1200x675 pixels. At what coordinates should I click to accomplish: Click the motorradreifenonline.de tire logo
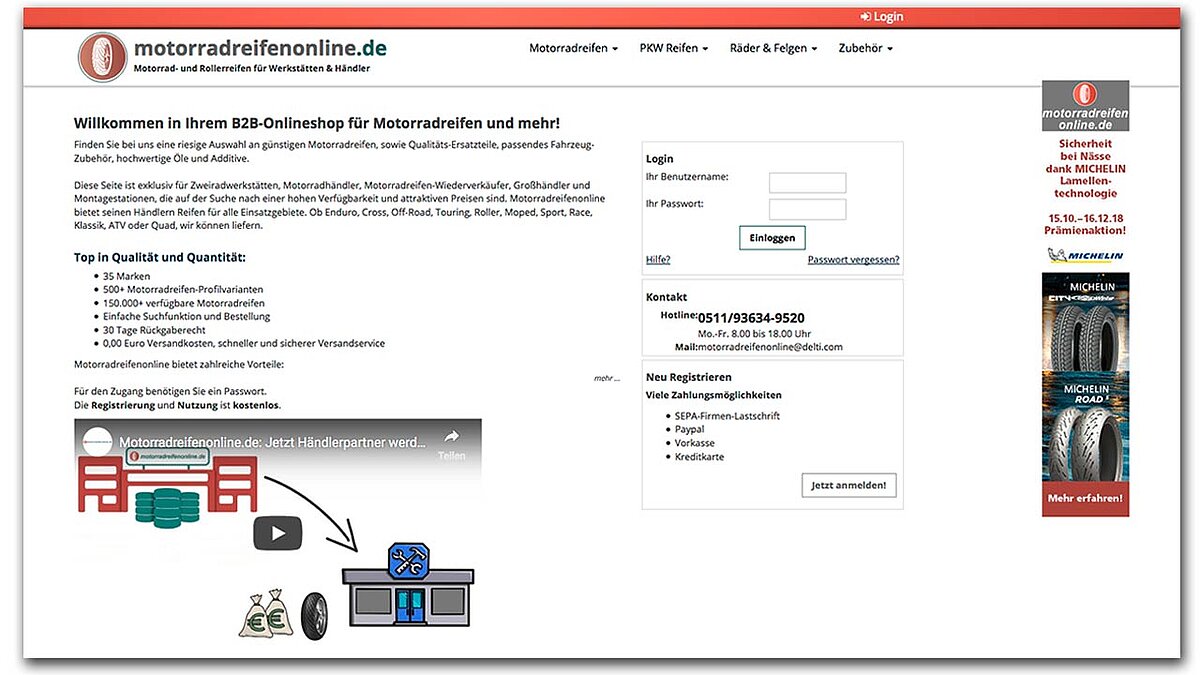coord(103,57)
